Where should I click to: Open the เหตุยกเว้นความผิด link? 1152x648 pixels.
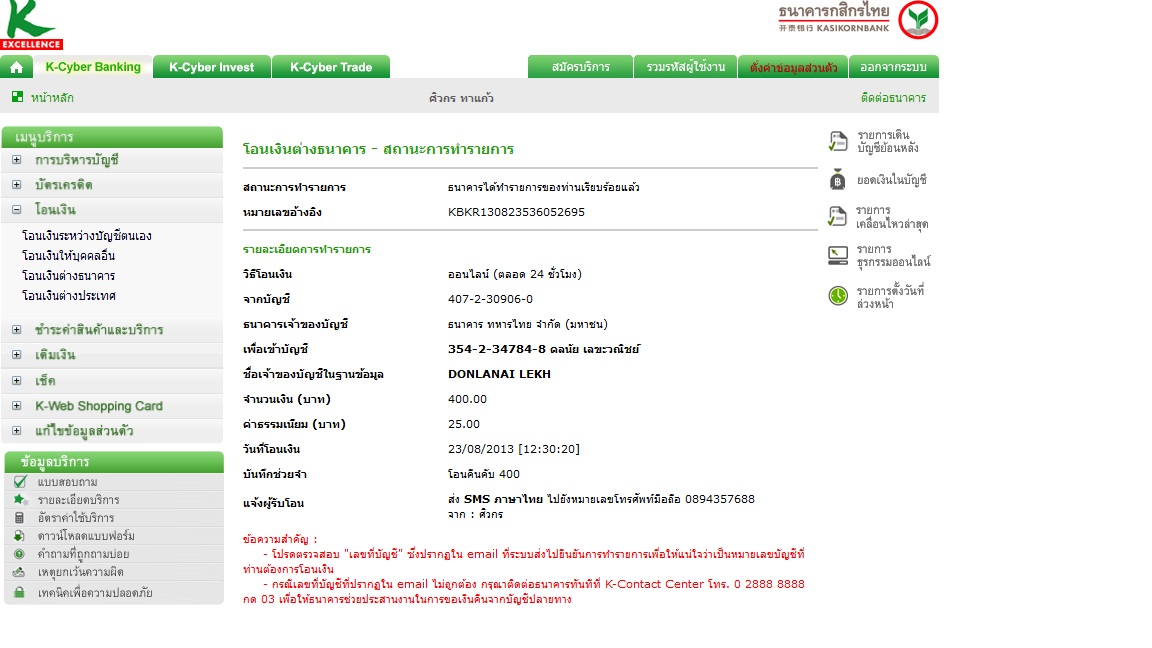coord(81,572)
